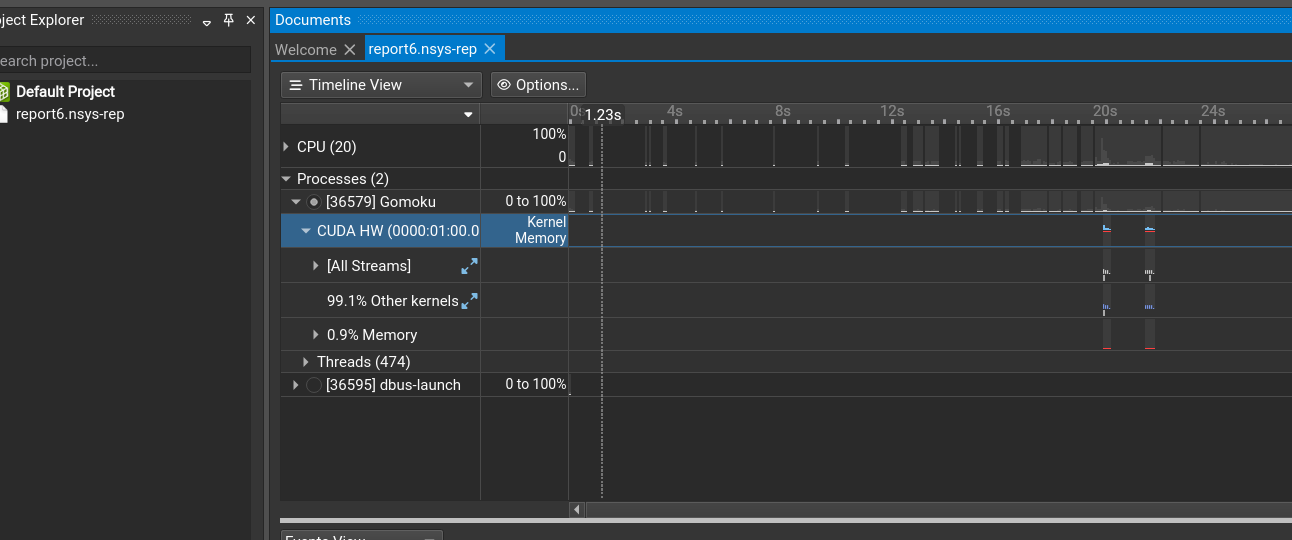
Task: Open Project Explorer panel options arrow
Action: point(207,22)
